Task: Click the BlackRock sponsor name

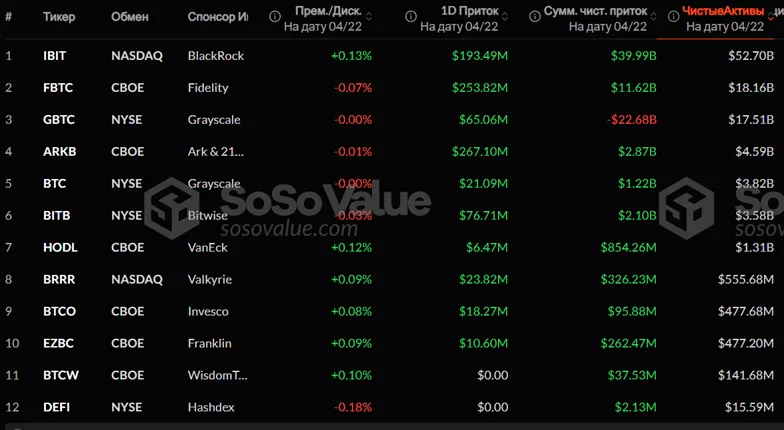Action: coord(215,55)
